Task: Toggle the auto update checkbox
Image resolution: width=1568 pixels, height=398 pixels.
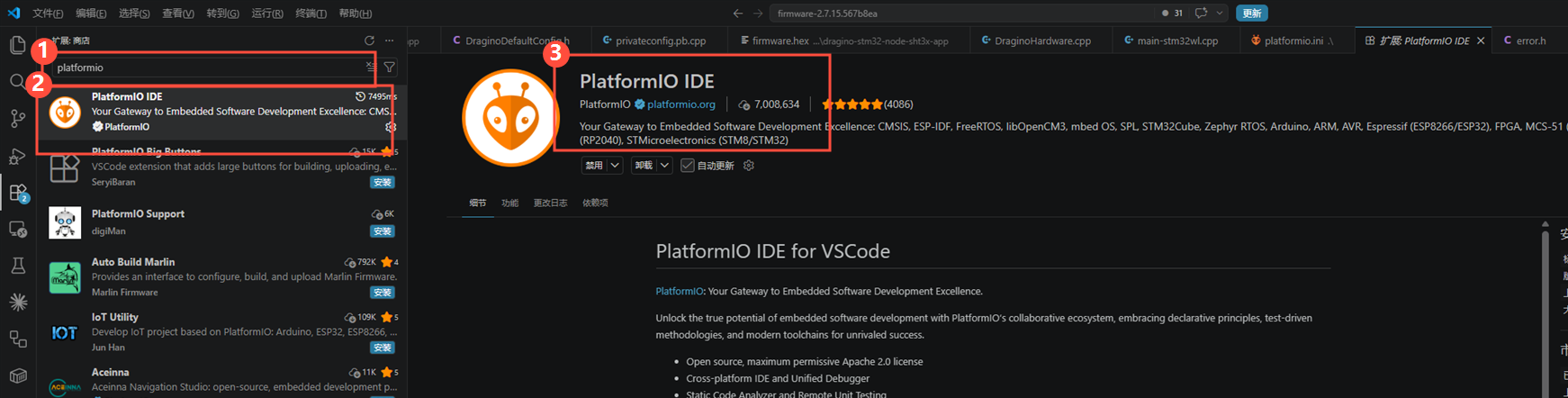Action: tap(688, 166)
